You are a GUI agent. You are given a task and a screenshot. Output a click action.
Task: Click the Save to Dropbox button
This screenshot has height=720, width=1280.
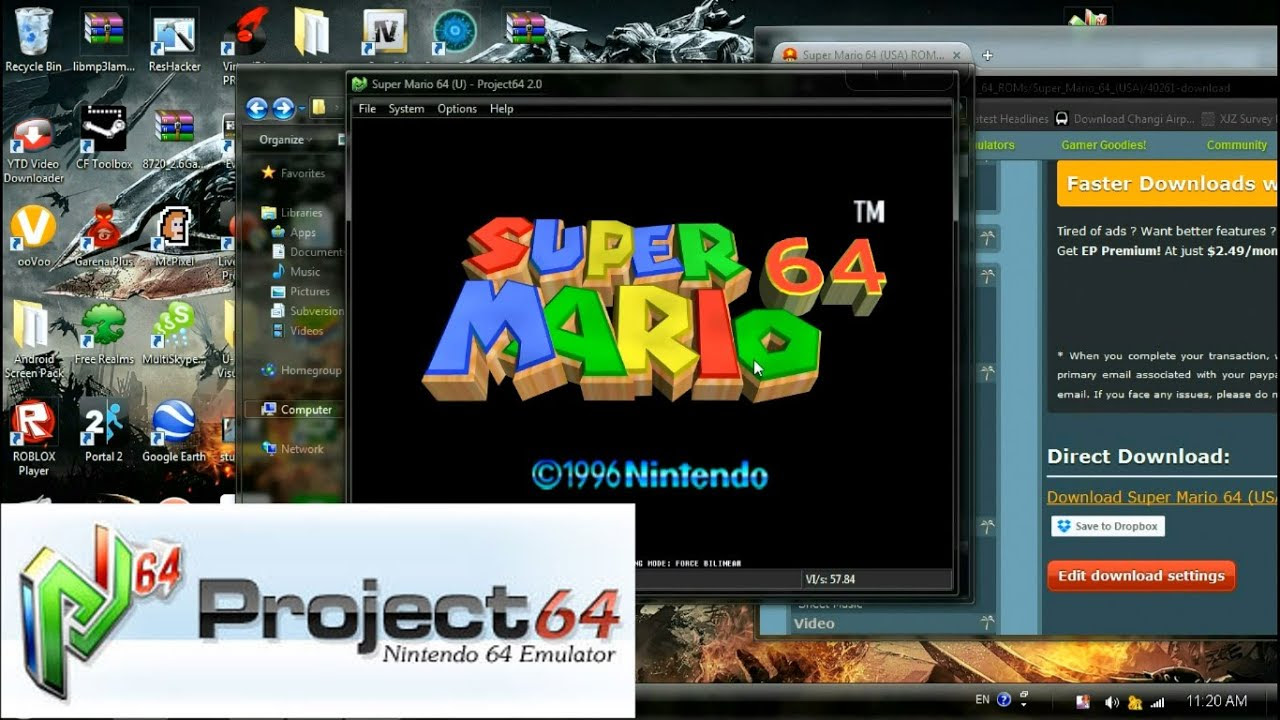click(1108, 526)
